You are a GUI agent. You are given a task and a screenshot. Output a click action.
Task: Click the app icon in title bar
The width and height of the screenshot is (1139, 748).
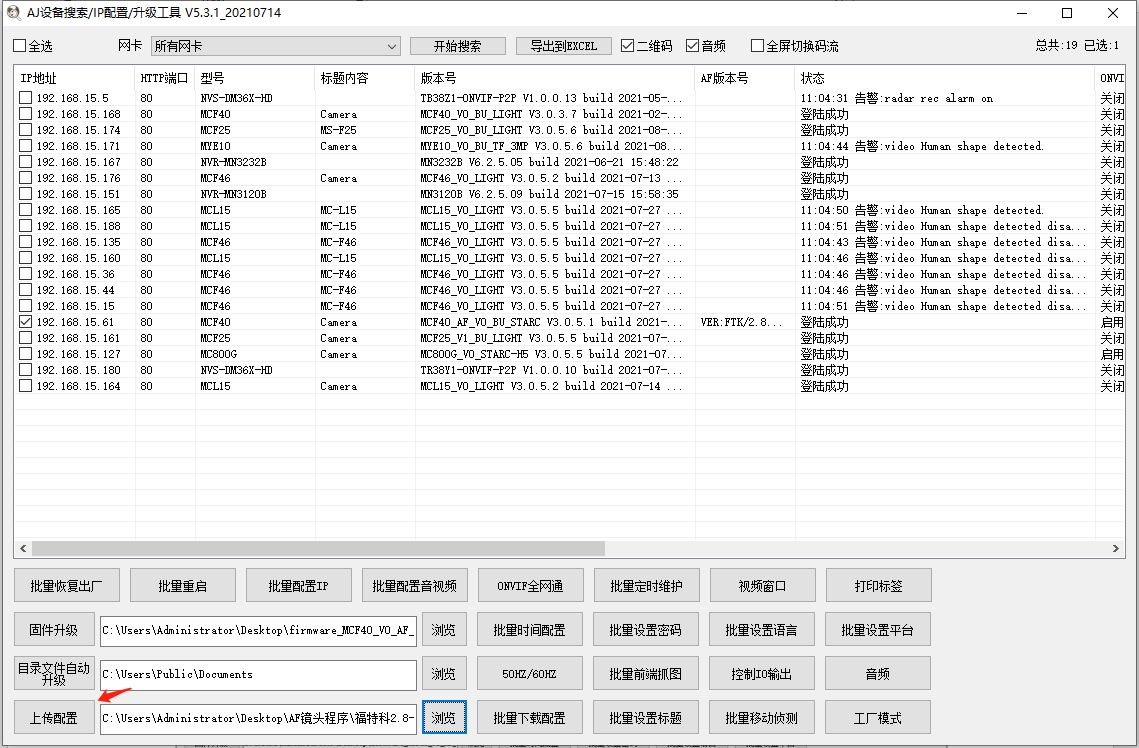[x=12, y=13]
